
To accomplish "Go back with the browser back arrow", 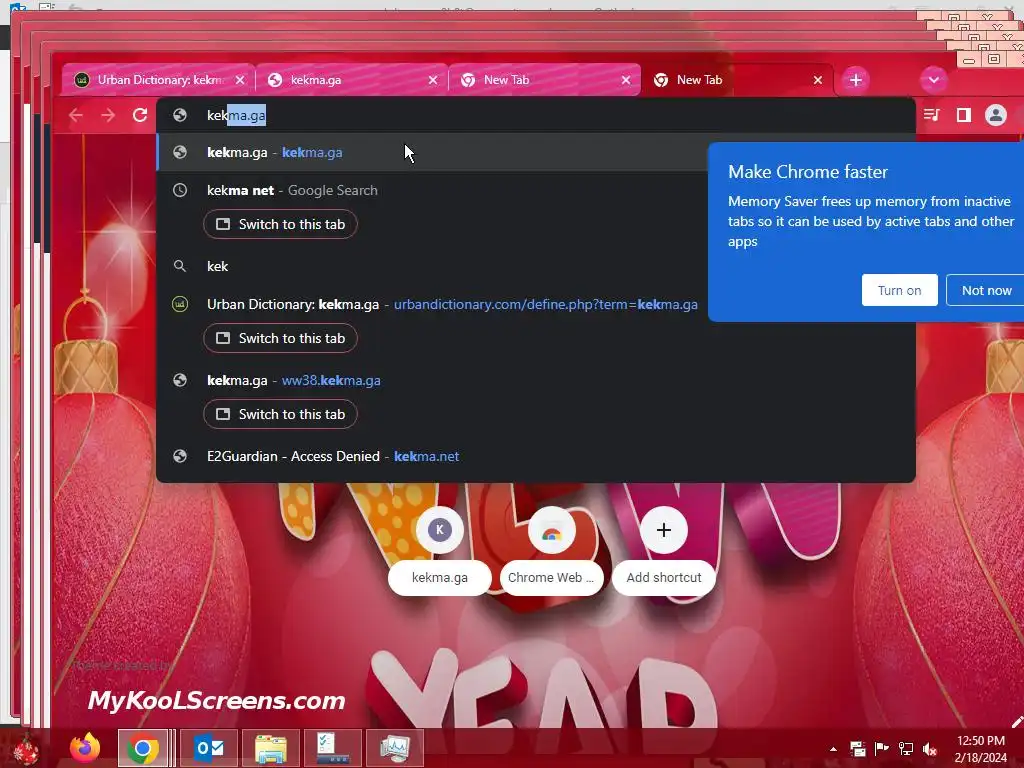I will point(76,116).
